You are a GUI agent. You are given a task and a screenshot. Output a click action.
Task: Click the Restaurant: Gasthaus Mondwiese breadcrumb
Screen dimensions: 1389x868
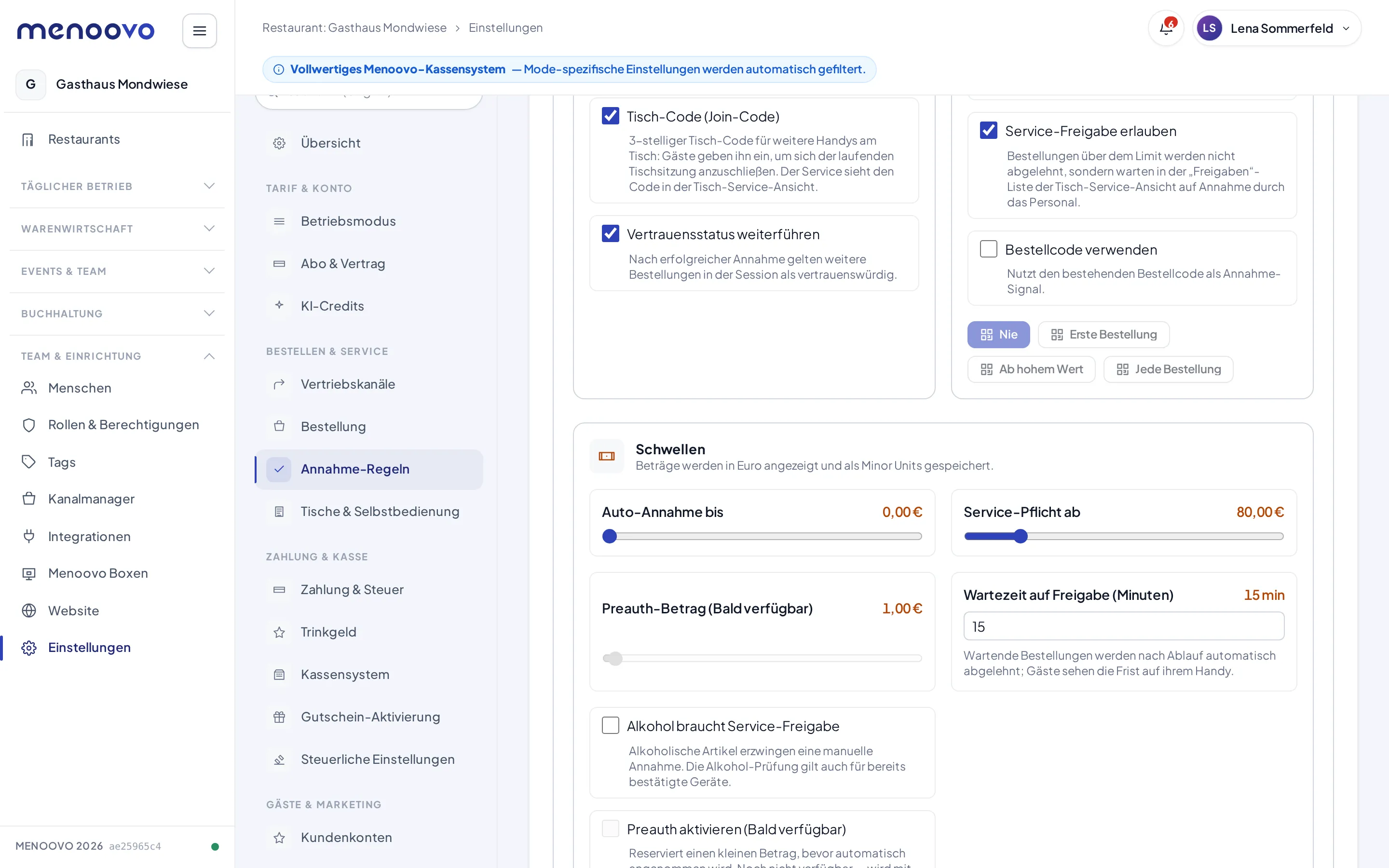pos(354,27)
